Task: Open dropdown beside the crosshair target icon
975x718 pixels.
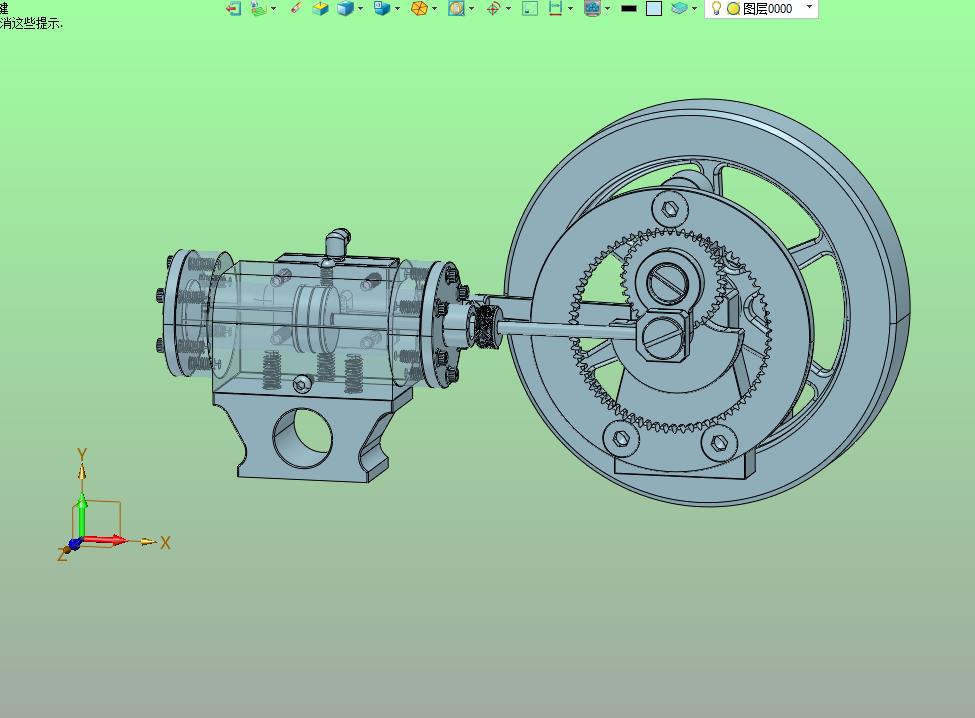Action: pyautogui.click(x=509, y=9)
